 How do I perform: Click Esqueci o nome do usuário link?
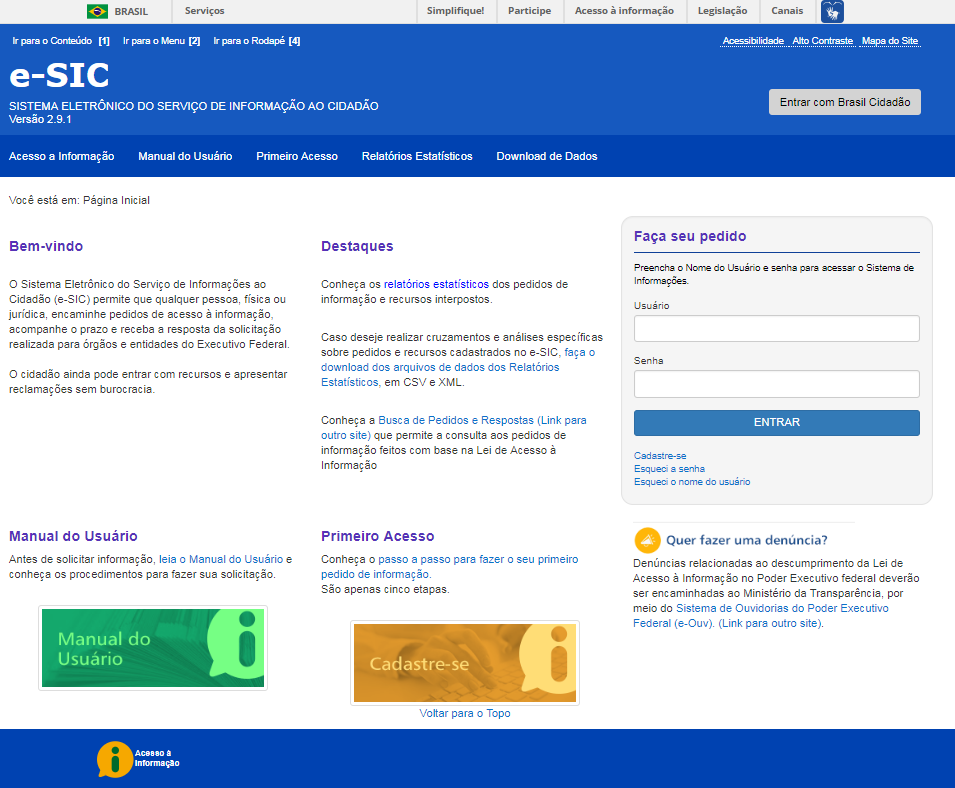click(692, 481)
